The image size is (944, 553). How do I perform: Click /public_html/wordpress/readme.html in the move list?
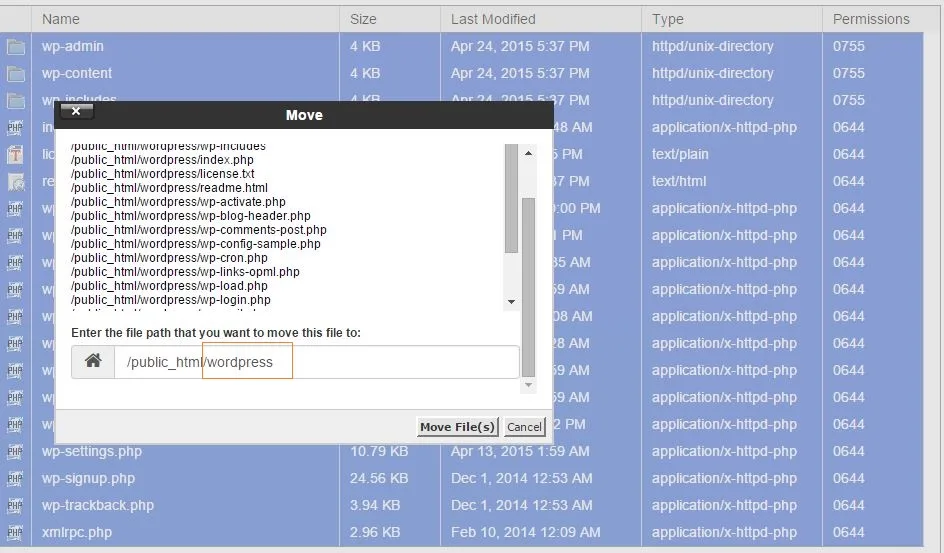point(169,188)
